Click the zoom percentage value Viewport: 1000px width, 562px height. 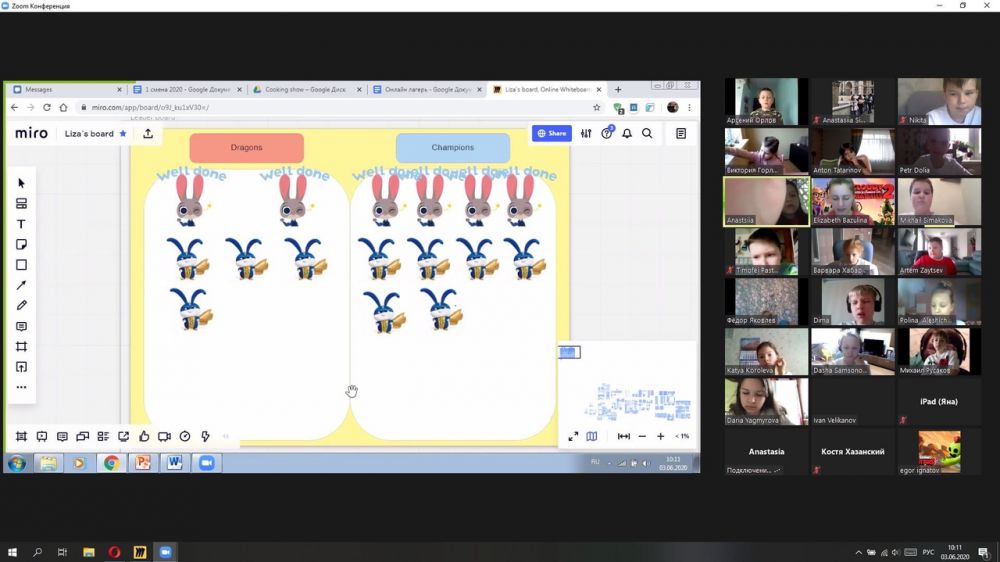pyautogui.click(x=682, y=436)
